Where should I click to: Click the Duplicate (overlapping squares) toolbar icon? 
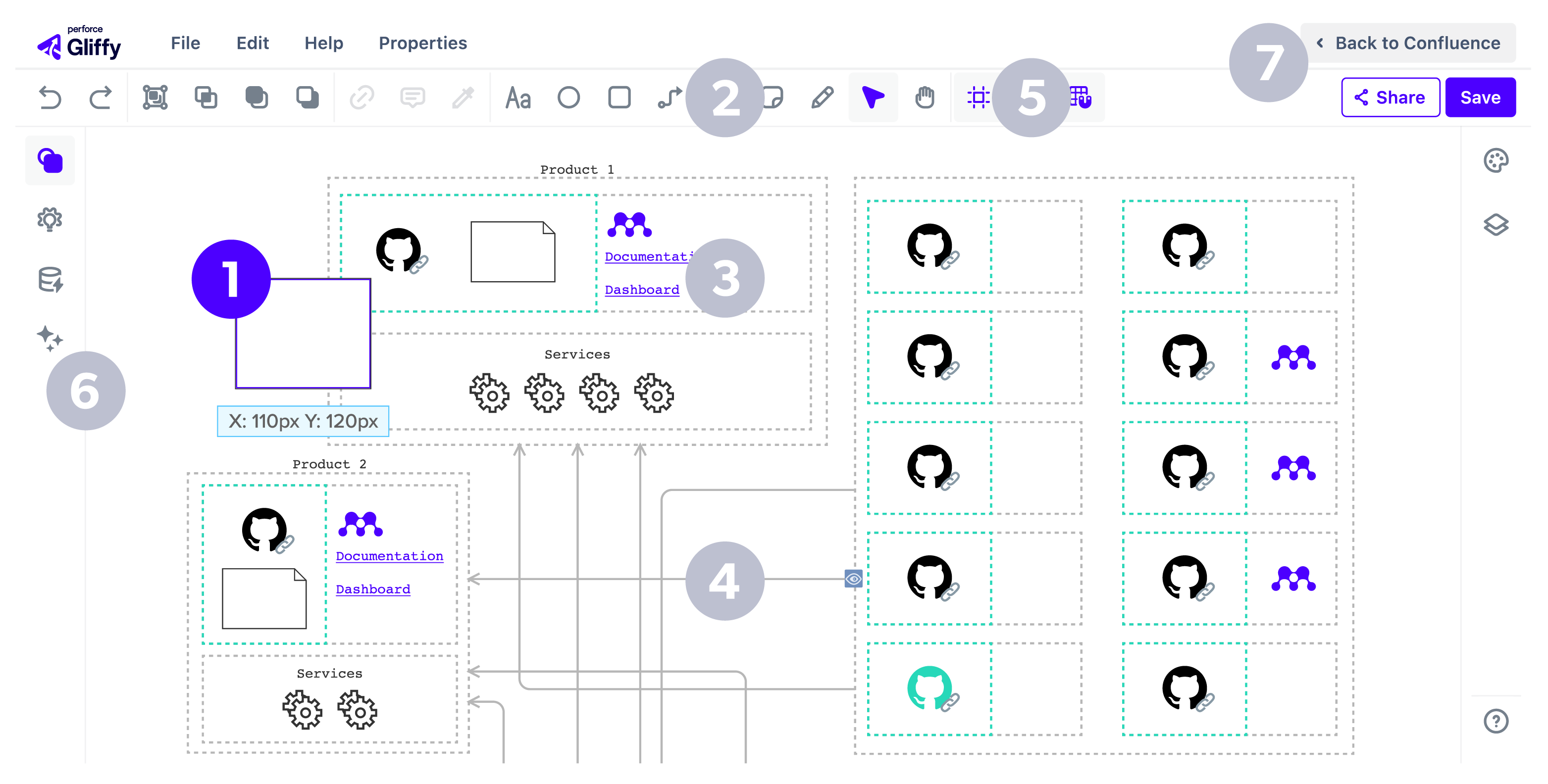click(x=206, y=98)
